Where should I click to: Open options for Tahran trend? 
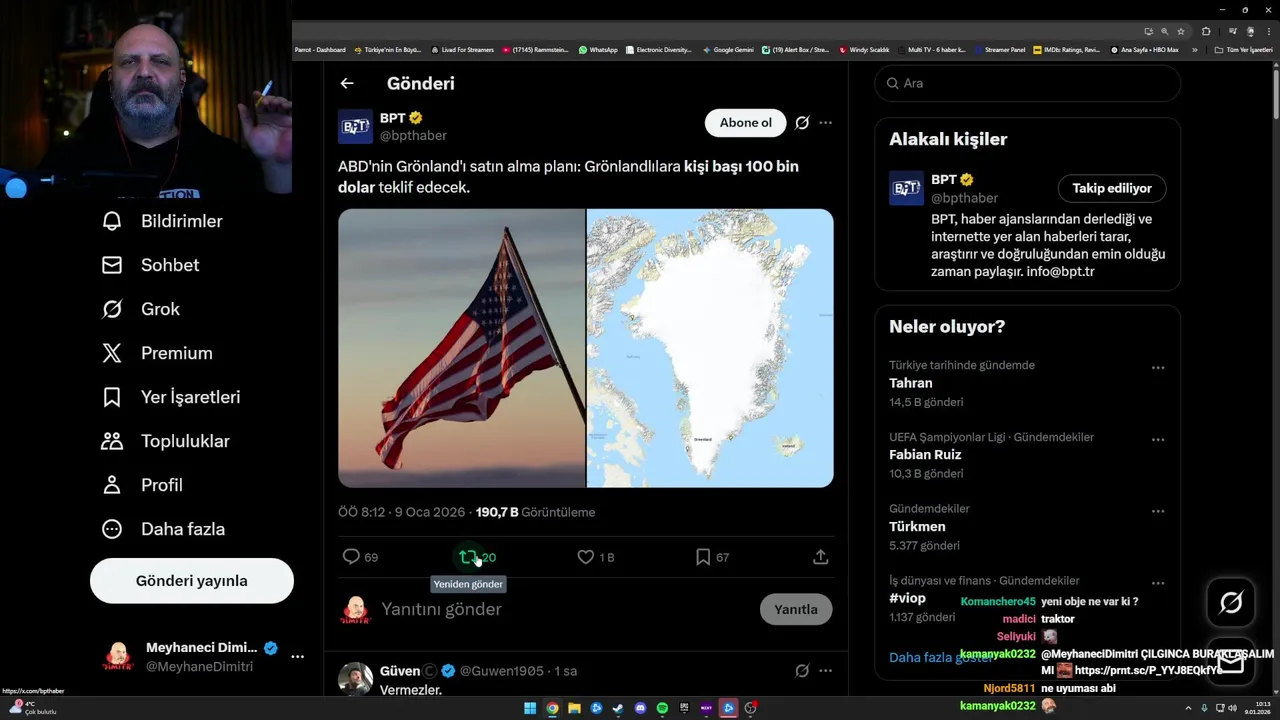[1158, 368]
